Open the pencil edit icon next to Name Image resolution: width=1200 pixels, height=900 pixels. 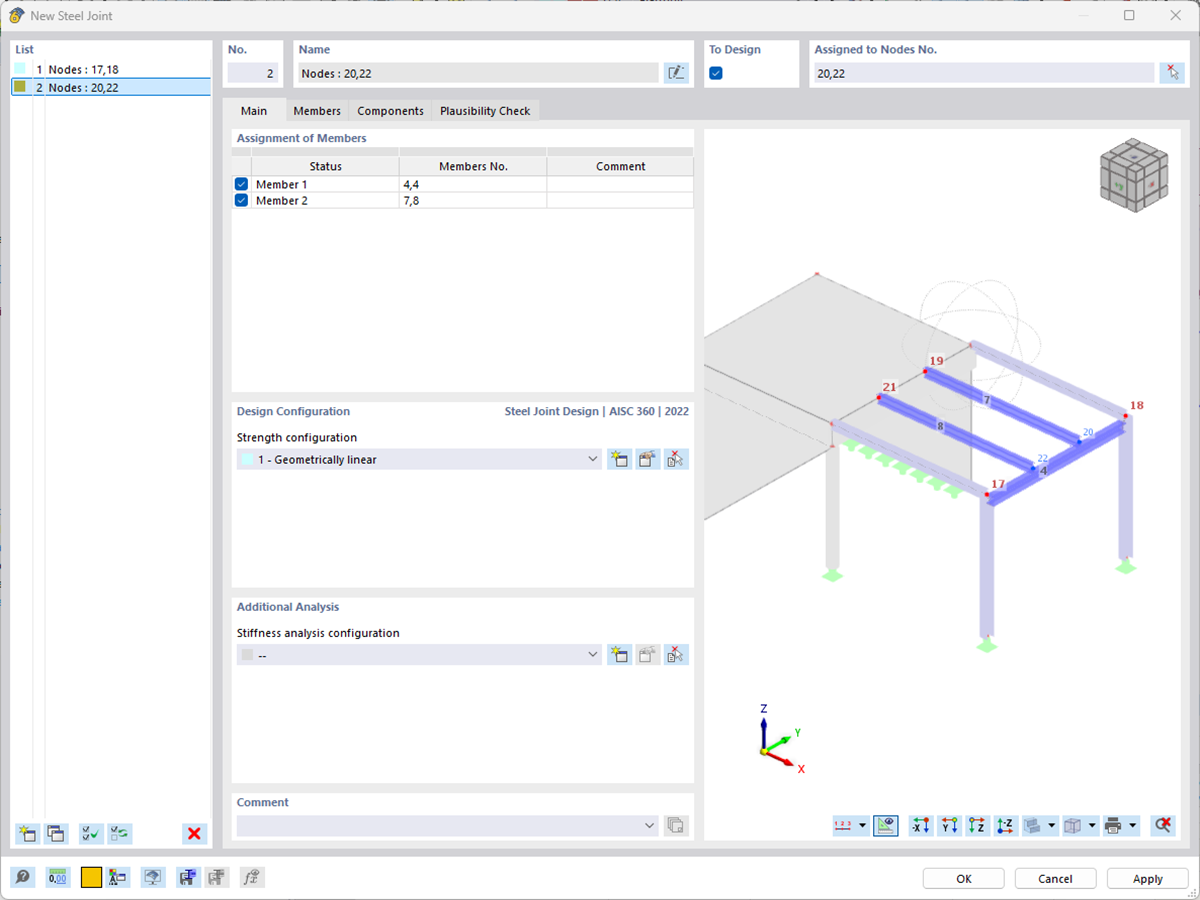click(676, 72)
